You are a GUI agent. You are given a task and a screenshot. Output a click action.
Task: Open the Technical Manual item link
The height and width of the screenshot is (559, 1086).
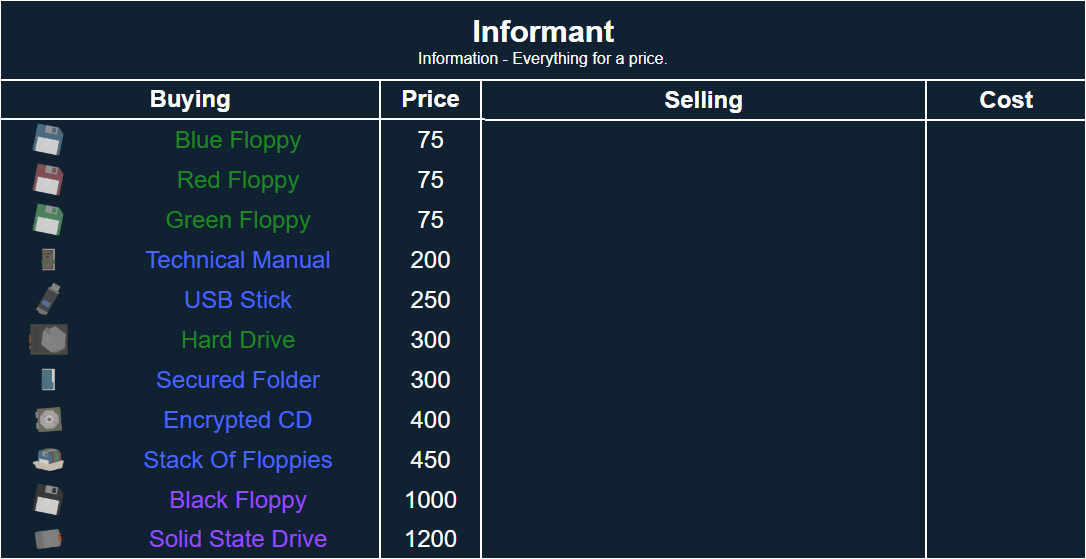238,260
